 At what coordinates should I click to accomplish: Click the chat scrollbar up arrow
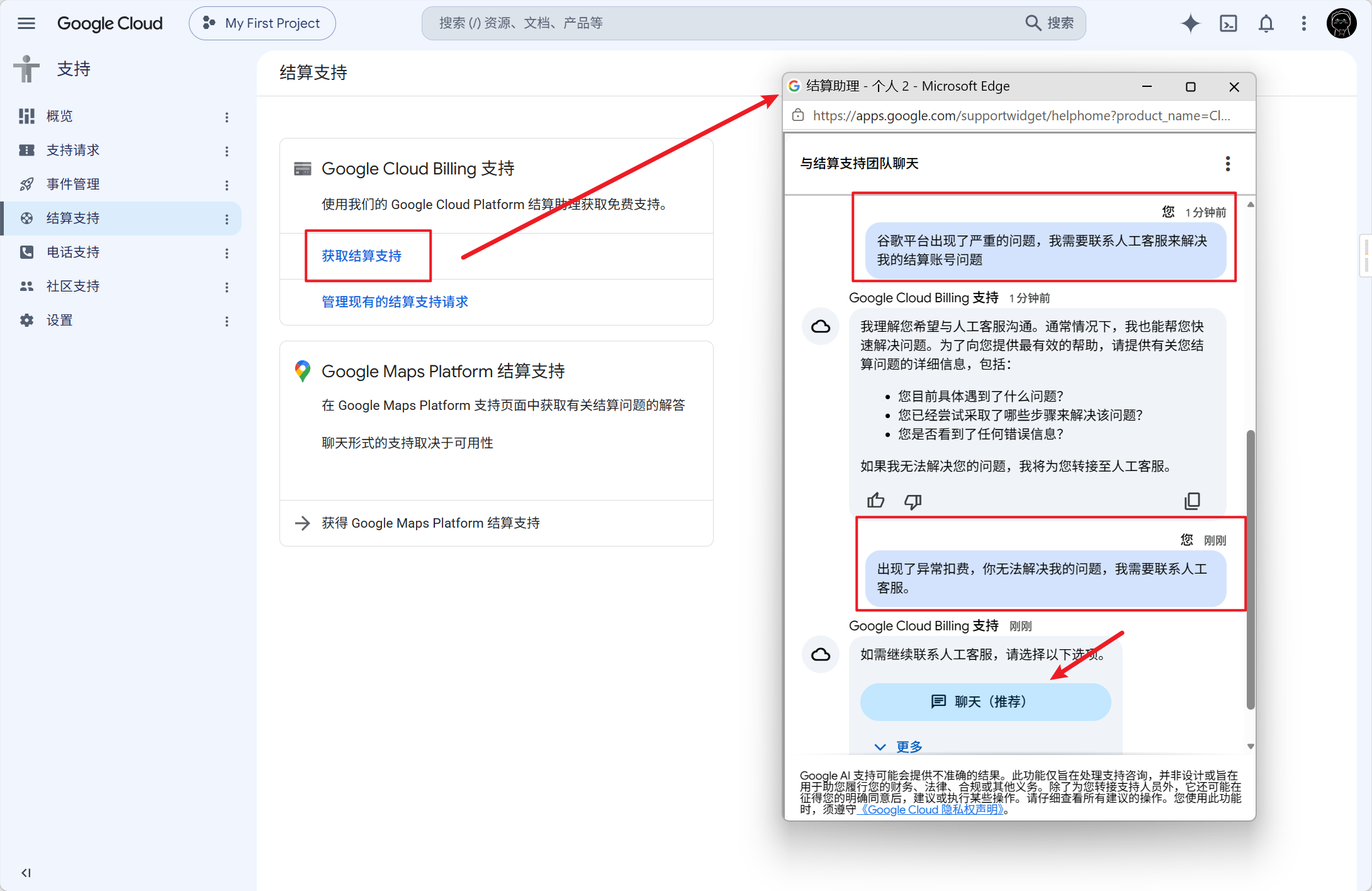coord(1250,205)
